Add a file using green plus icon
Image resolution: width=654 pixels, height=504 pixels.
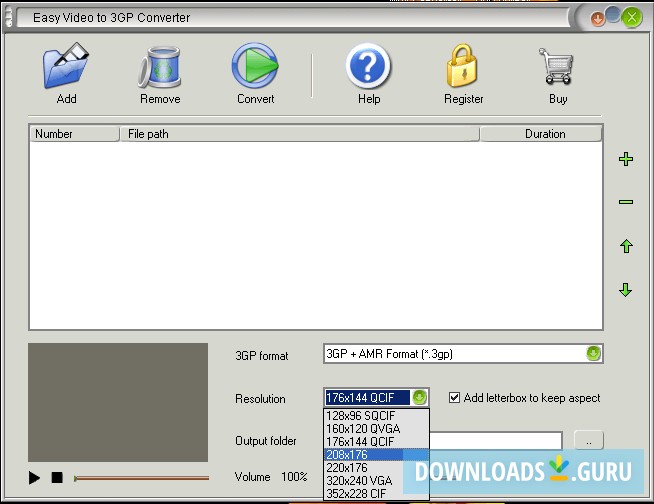[626, 159]
